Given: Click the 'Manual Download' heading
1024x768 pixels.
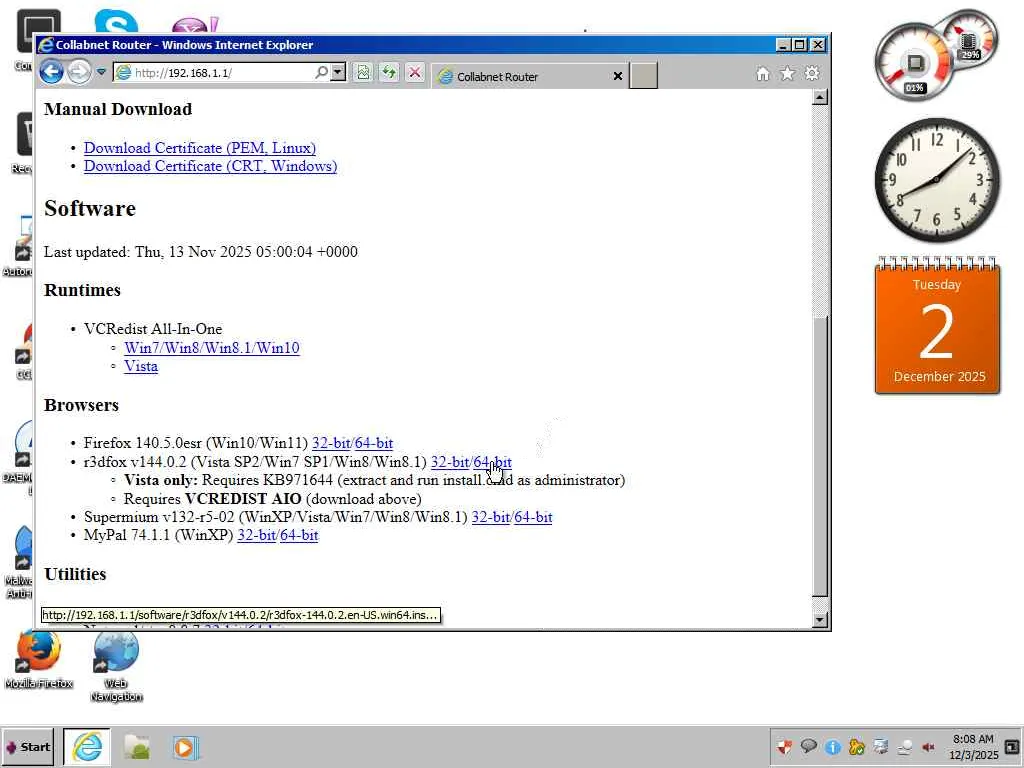Looking at the screenshot, I should point(118,109).
